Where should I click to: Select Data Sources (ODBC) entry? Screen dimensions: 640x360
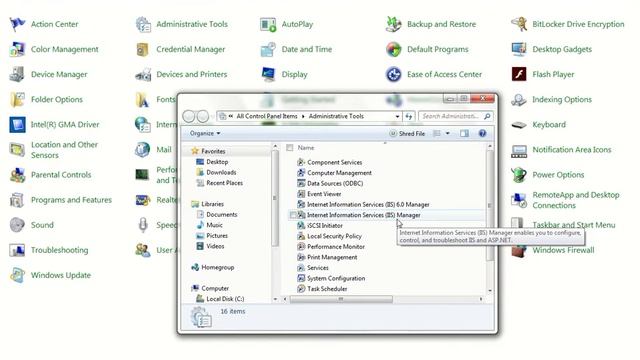[335, 184]
